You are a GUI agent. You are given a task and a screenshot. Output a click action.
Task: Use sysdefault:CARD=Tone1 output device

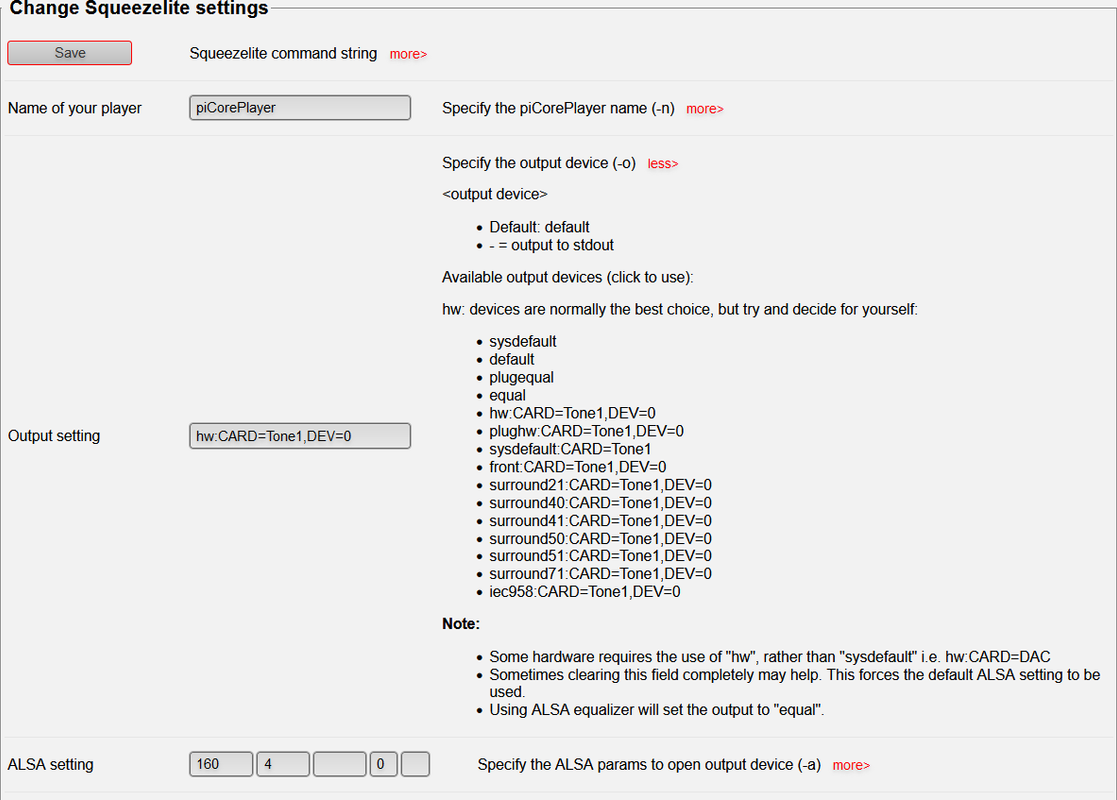tap(570, 449)
